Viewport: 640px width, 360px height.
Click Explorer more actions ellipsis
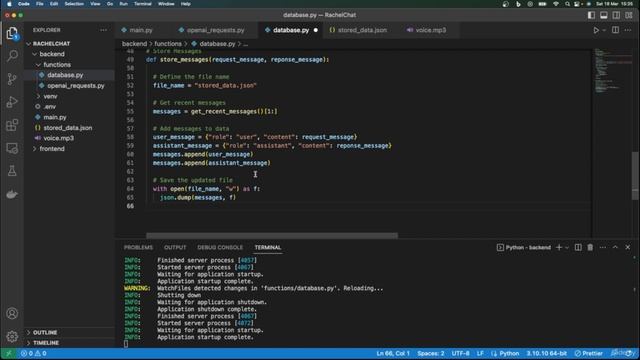[103, 30]
